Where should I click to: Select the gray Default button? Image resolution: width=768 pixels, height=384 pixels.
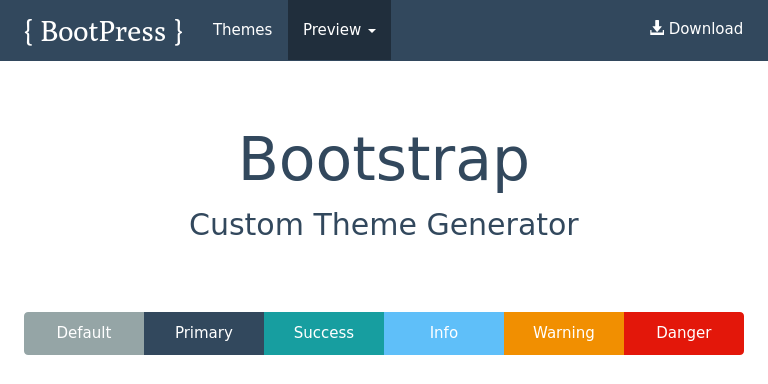[84, 333]
